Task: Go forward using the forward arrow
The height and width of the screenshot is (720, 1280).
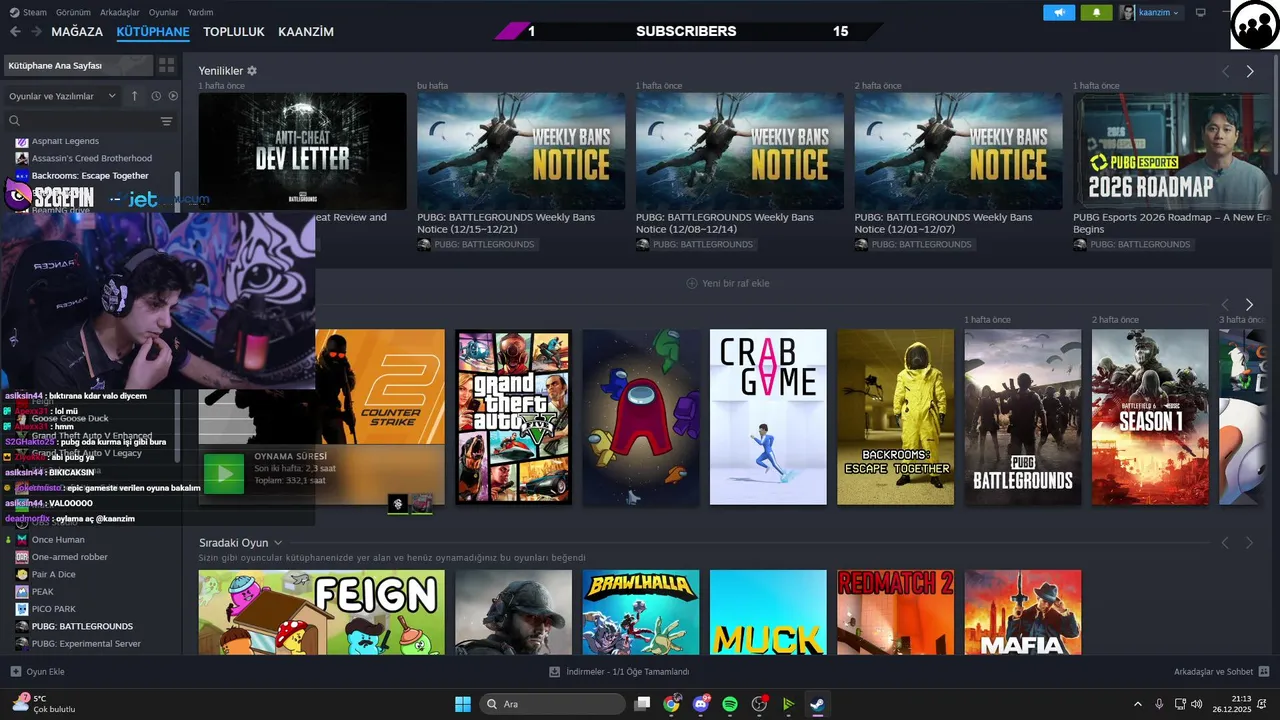Action: point(36,32)
